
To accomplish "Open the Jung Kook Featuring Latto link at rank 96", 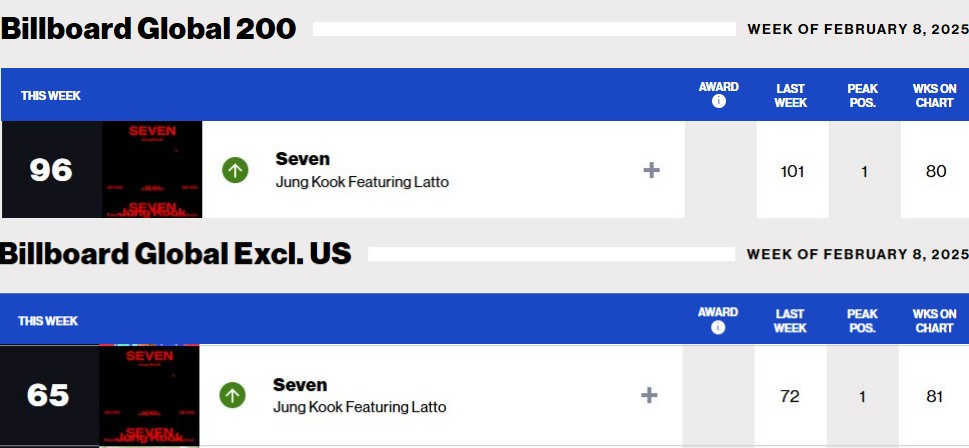I will [x=362, y=182].
